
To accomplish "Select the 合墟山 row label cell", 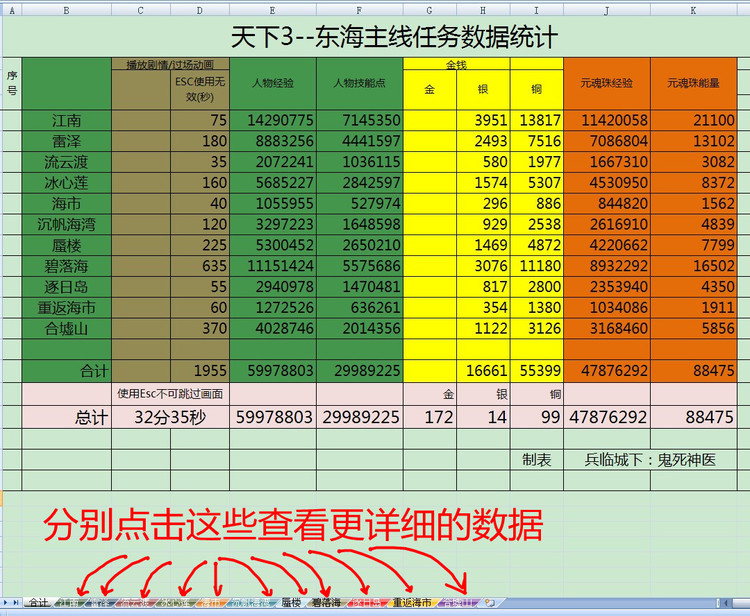I will tap(66, 329).
